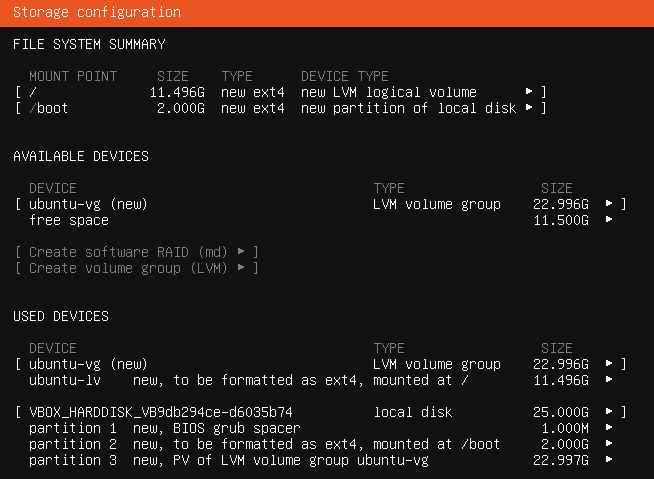Open arrow menu for /boot mount row
Viewport: 654px width, 479px height.
529,108
